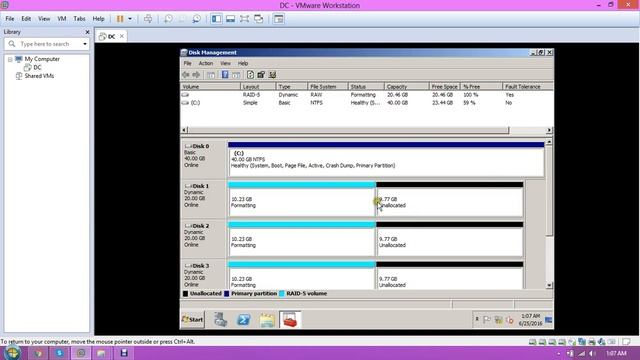Open the Tabs menu
Viewport: 640px width, 360px height.
click(x=79, y=19)
